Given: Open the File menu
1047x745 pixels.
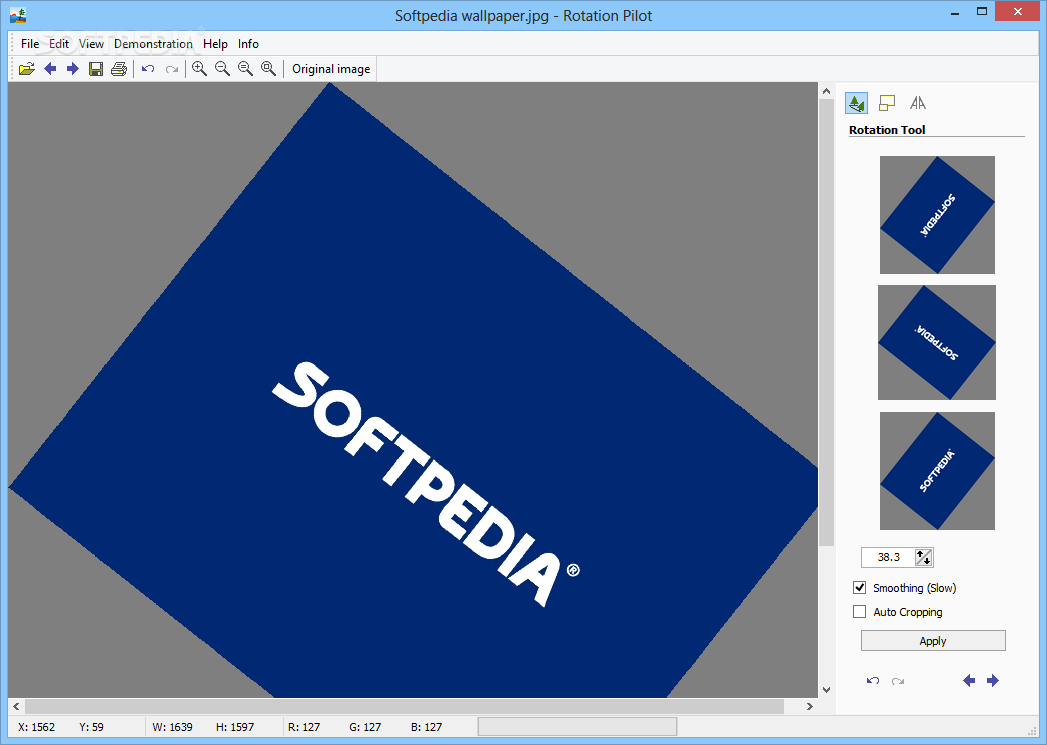Looking at the screenshot, I should (29, 44).
